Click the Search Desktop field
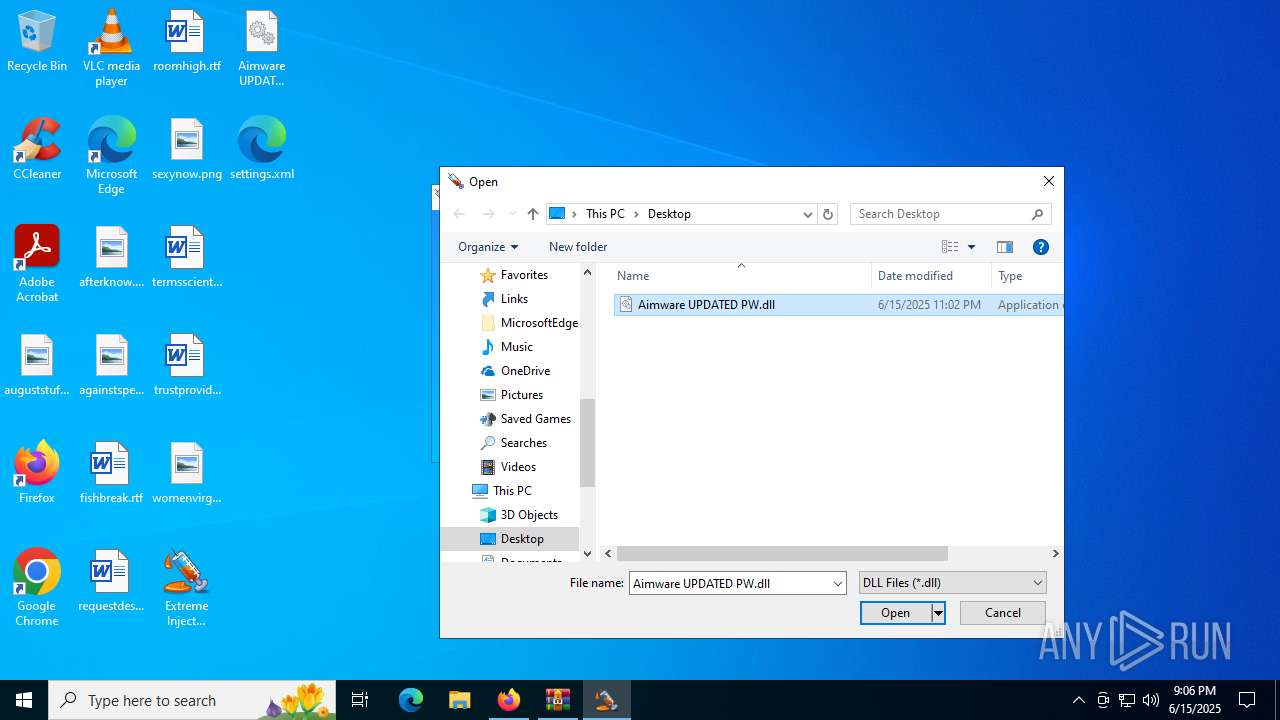Screen dimensions: 1280x720 click(950, 214)
